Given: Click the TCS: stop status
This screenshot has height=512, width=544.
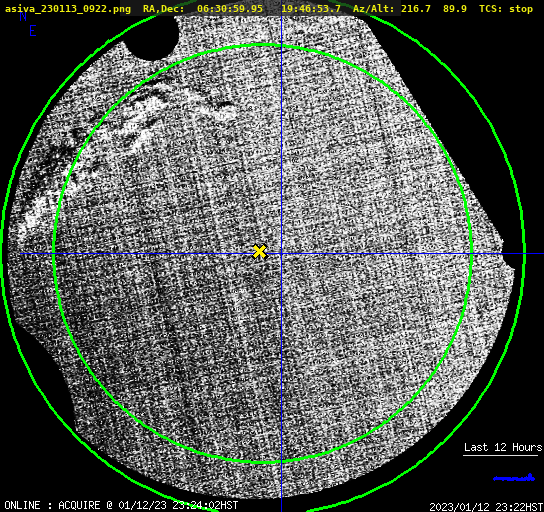Looking at the screenshot, I should point(506,9).
